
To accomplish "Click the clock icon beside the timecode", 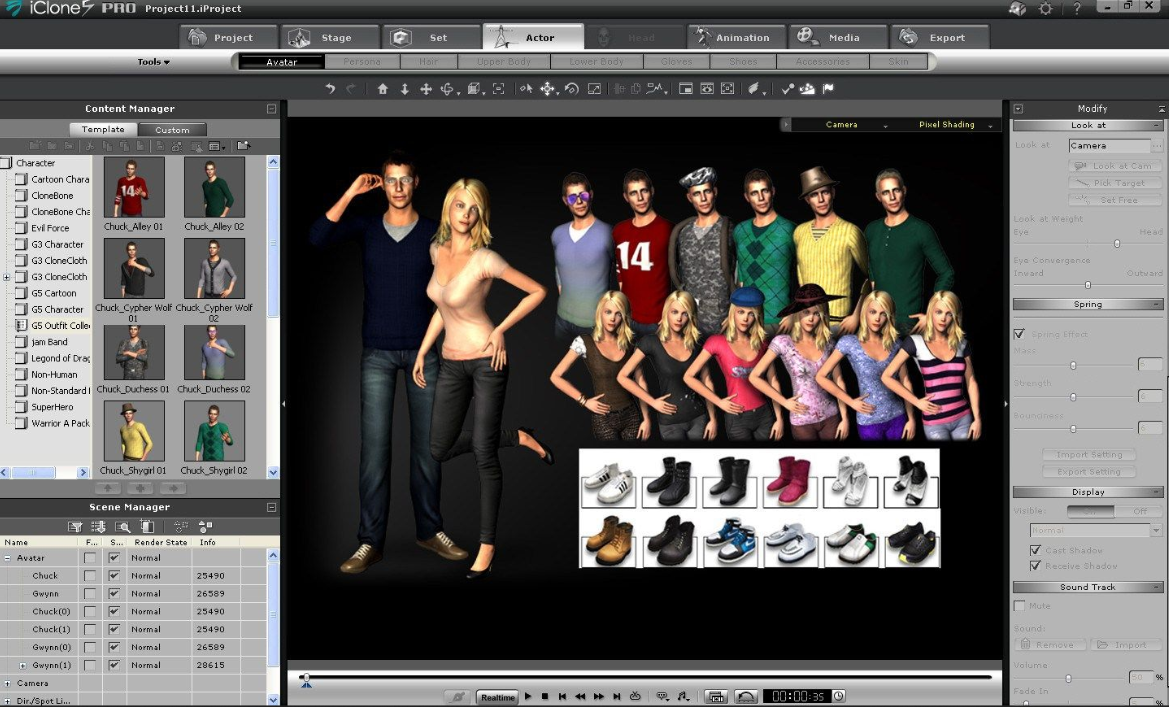I will click(x=839, y=696).
